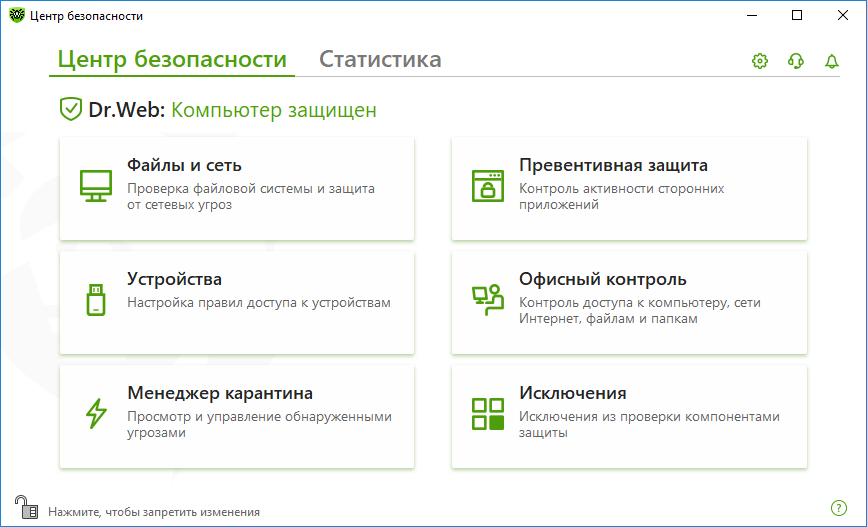Click the Dr.Web spider icon in title bar
867x527 pixels.
[x=17, y=15]
